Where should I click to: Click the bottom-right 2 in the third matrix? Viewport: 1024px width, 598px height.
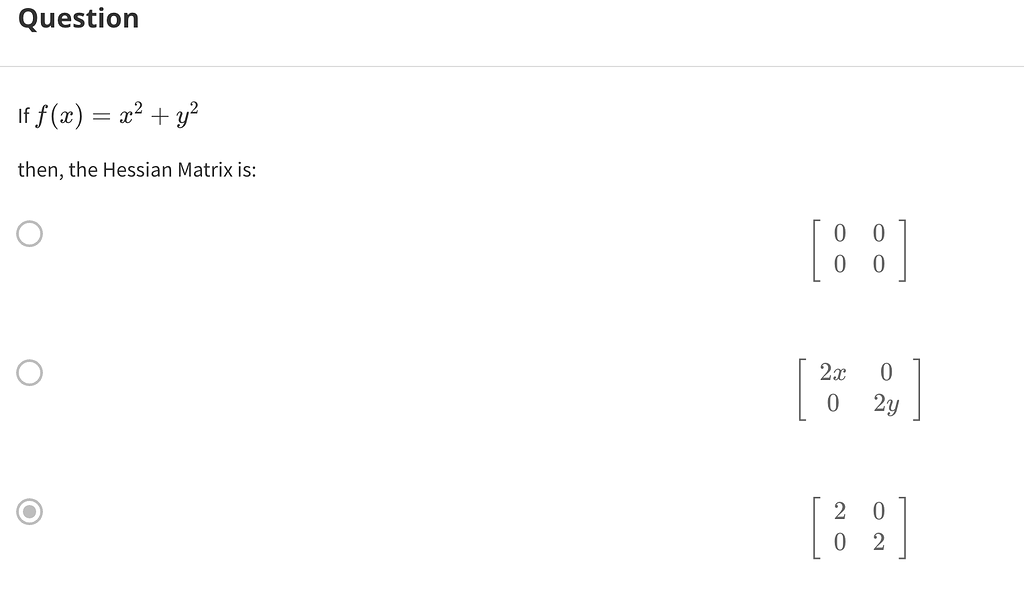coord(879,543)
